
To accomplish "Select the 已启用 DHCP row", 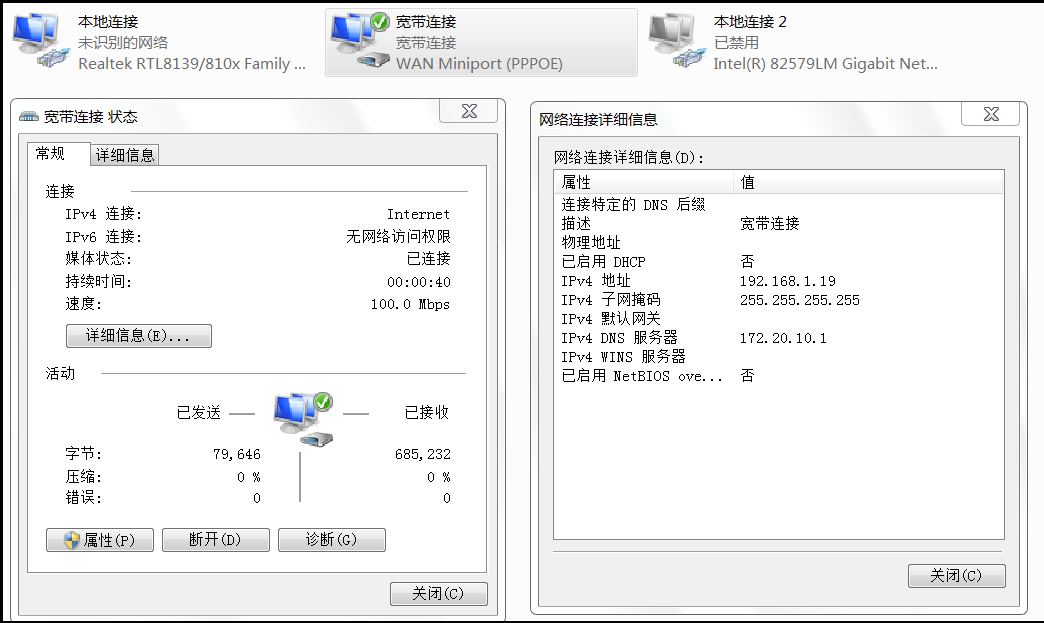I will coord(700,261).
